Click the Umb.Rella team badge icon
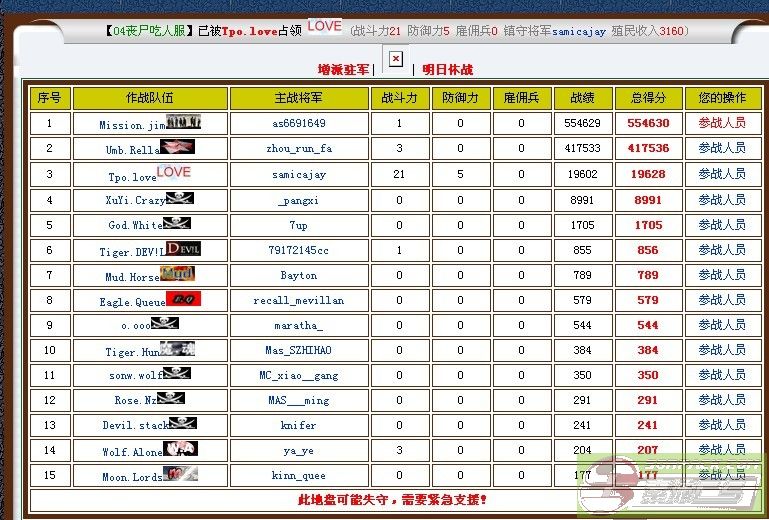The width and height of the screenshot is (769, 520). pos(177,146)
